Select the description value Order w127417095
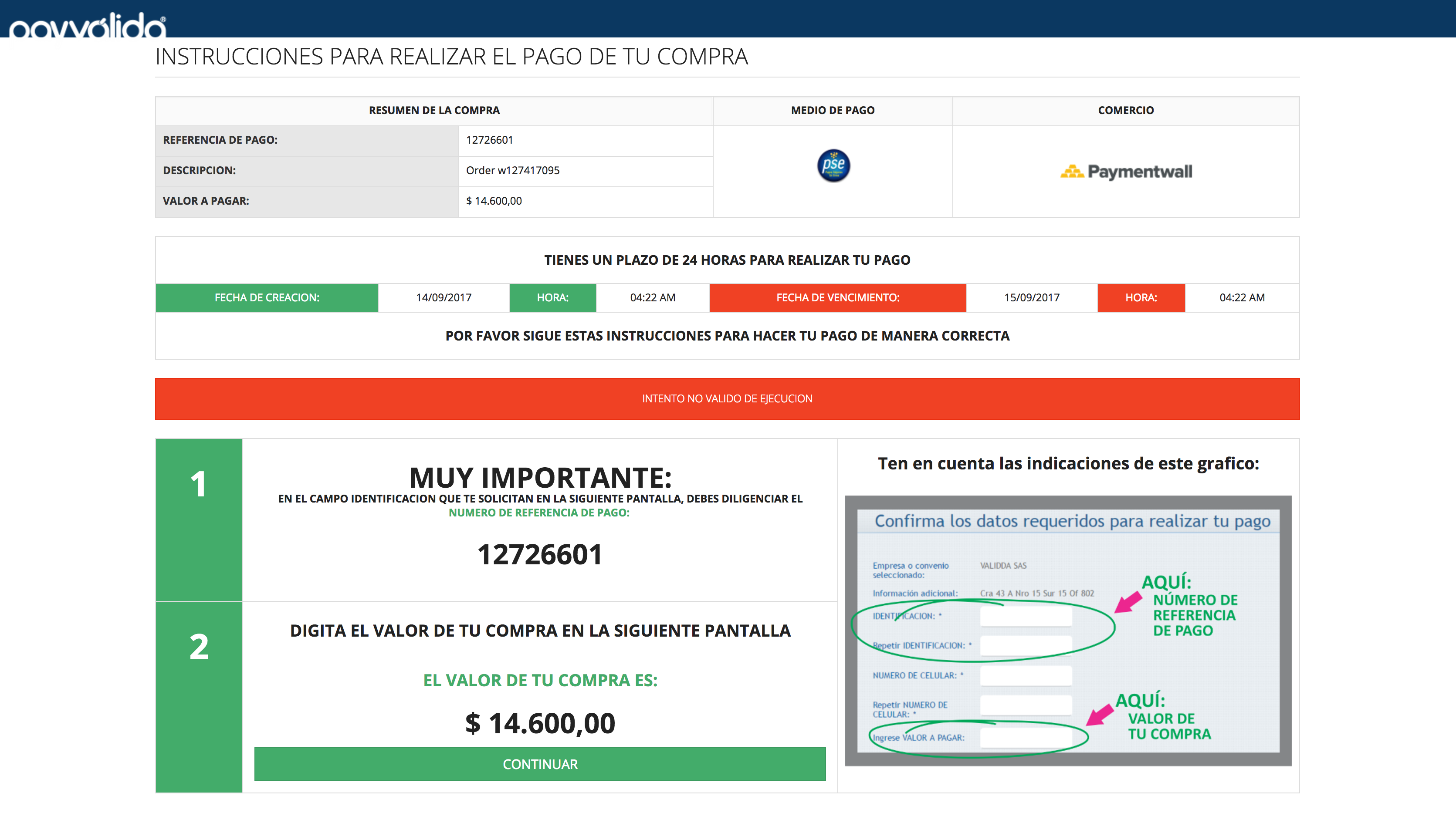The image size is (1456, 823). (x=513, y=171)
